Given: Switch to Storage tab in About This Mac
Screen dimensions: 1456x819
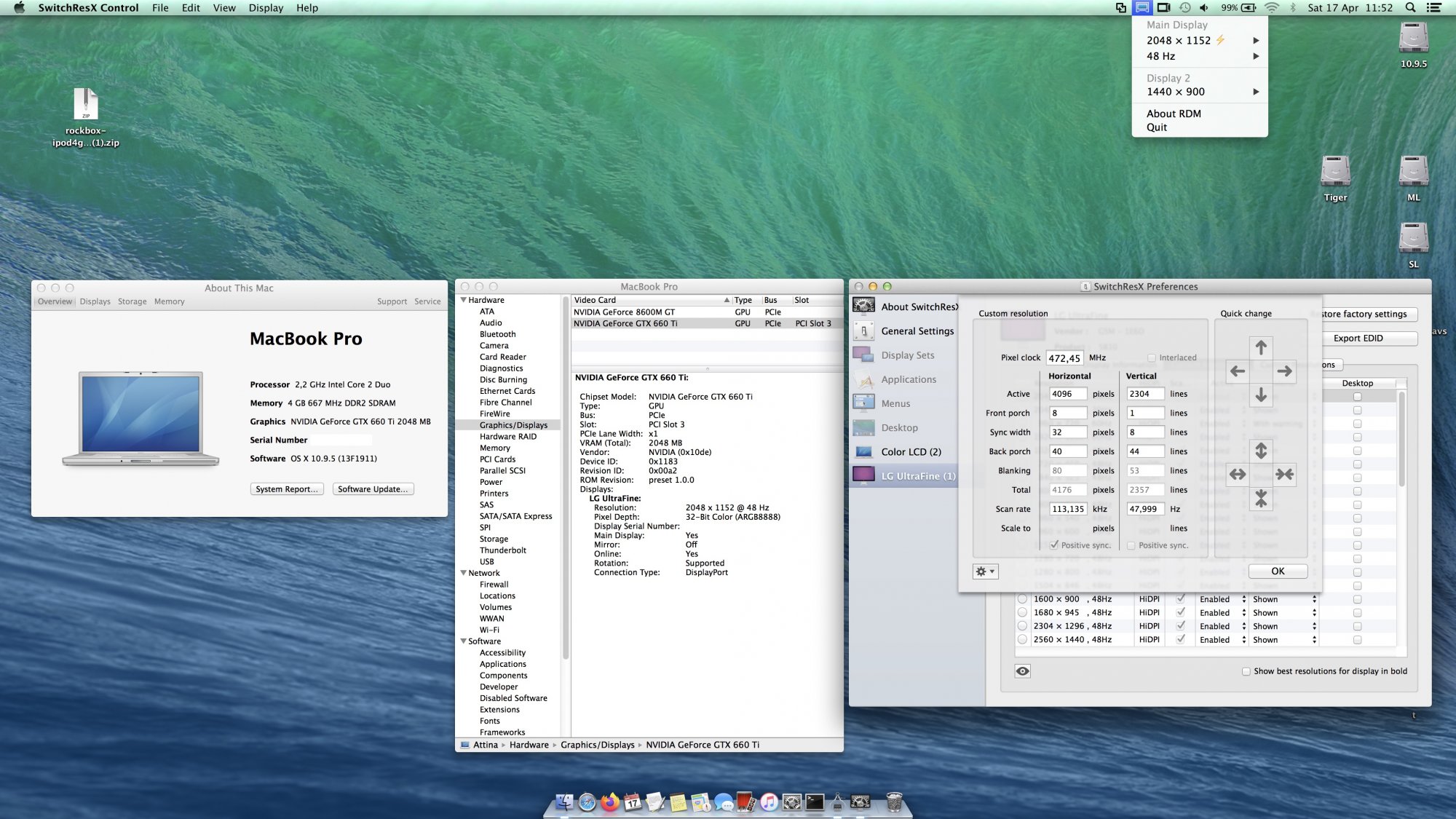Looking at the screenshot, I should point(132,301).
